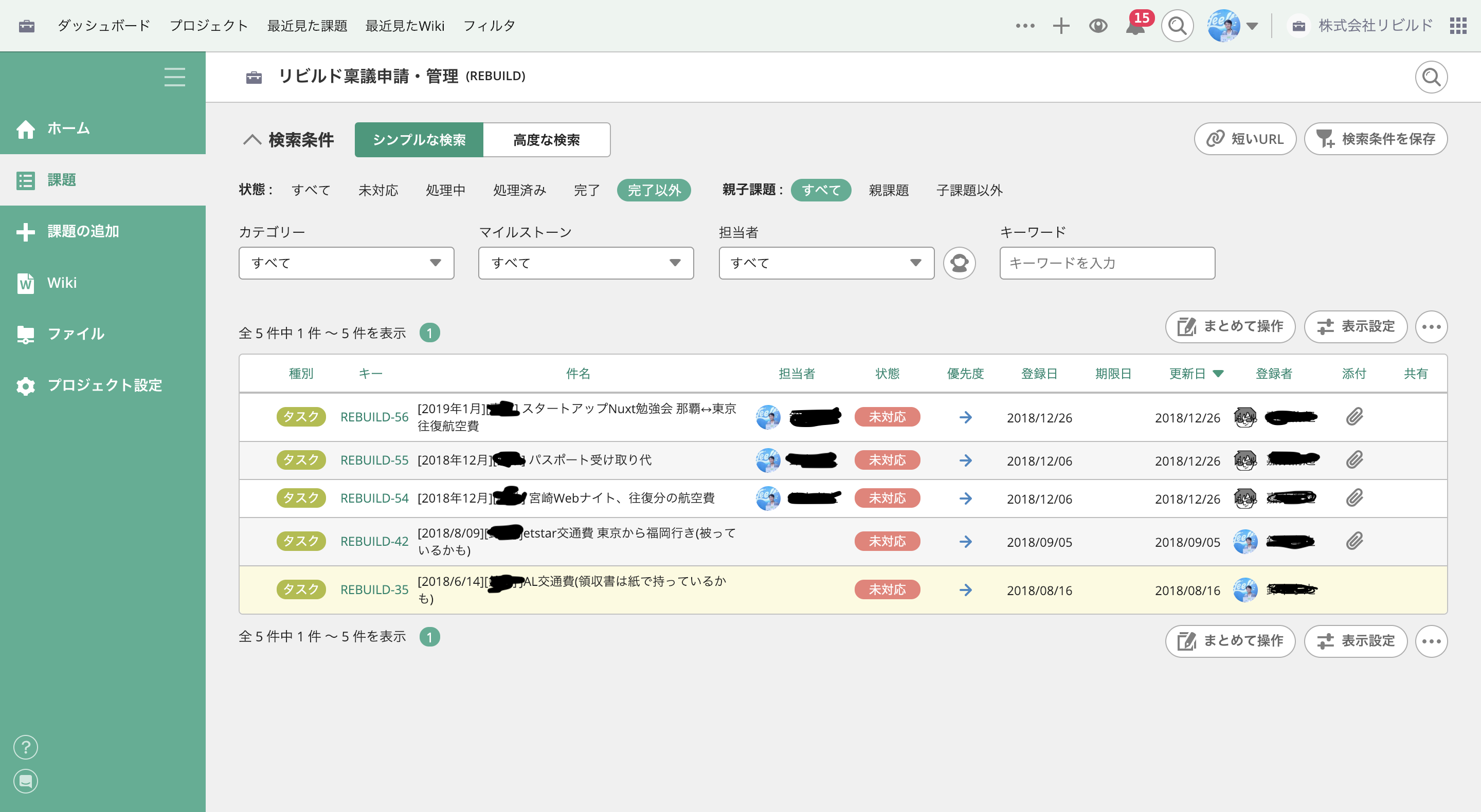Image resolution: width=1481 pixels, height=812 pixels.
Task: Open the カテゴリー dropdown
Action: click(346, 263)
